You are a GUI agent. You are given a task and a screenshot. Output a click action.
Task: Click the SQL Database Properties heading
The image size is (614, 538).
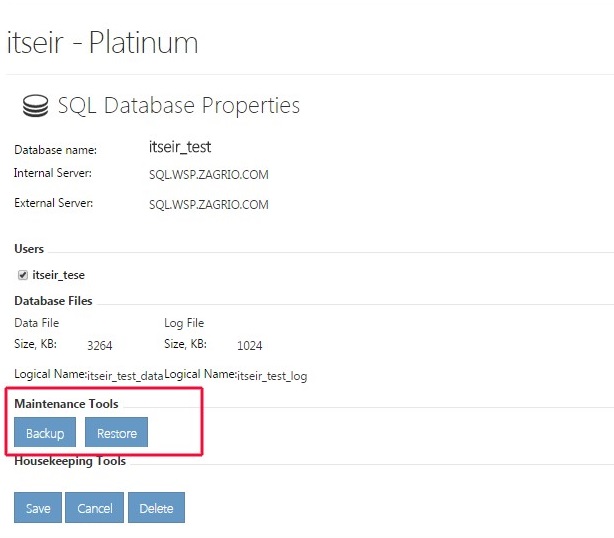click(179, 105)
